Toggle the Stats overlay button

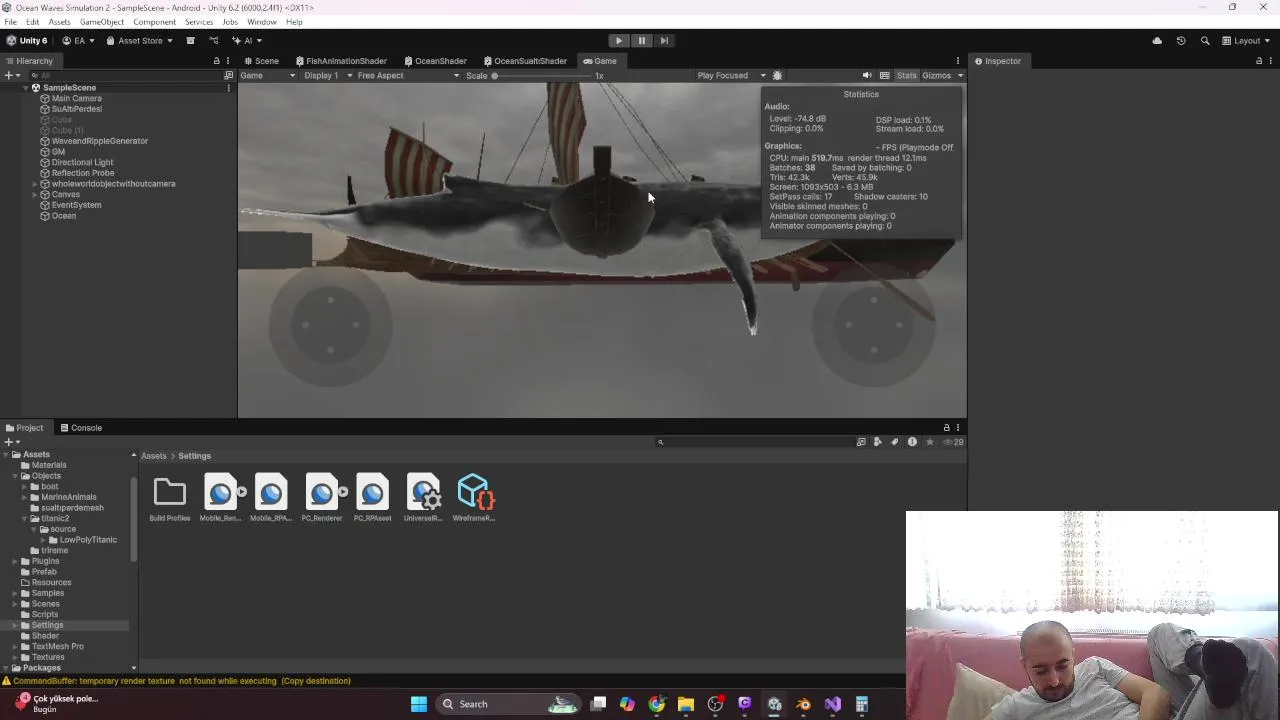click(x=906, y=76)
